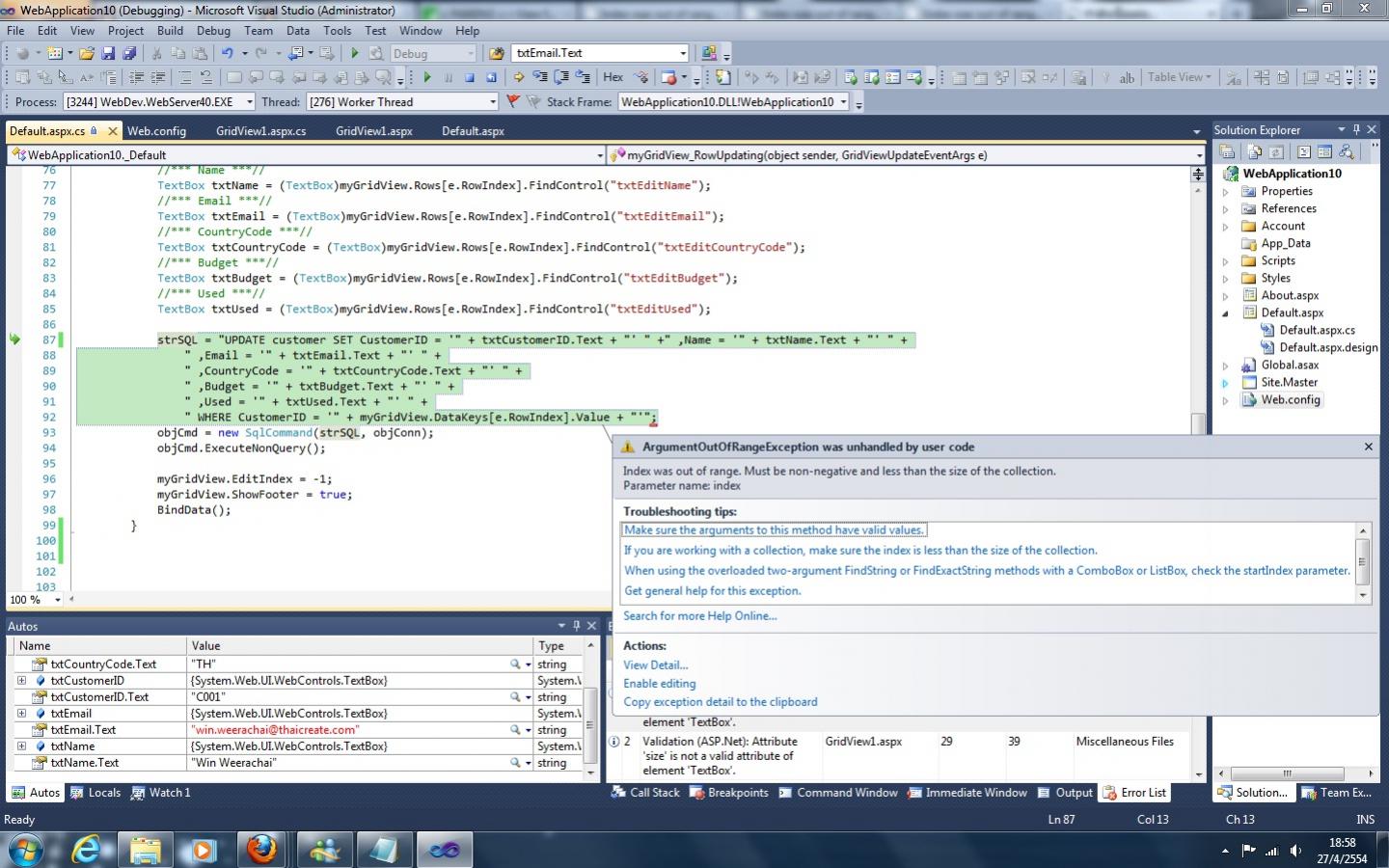This screenshot has width=1389, height=868.
Task: Click the Continue debugging play button
Action: [x=427, y=77]
